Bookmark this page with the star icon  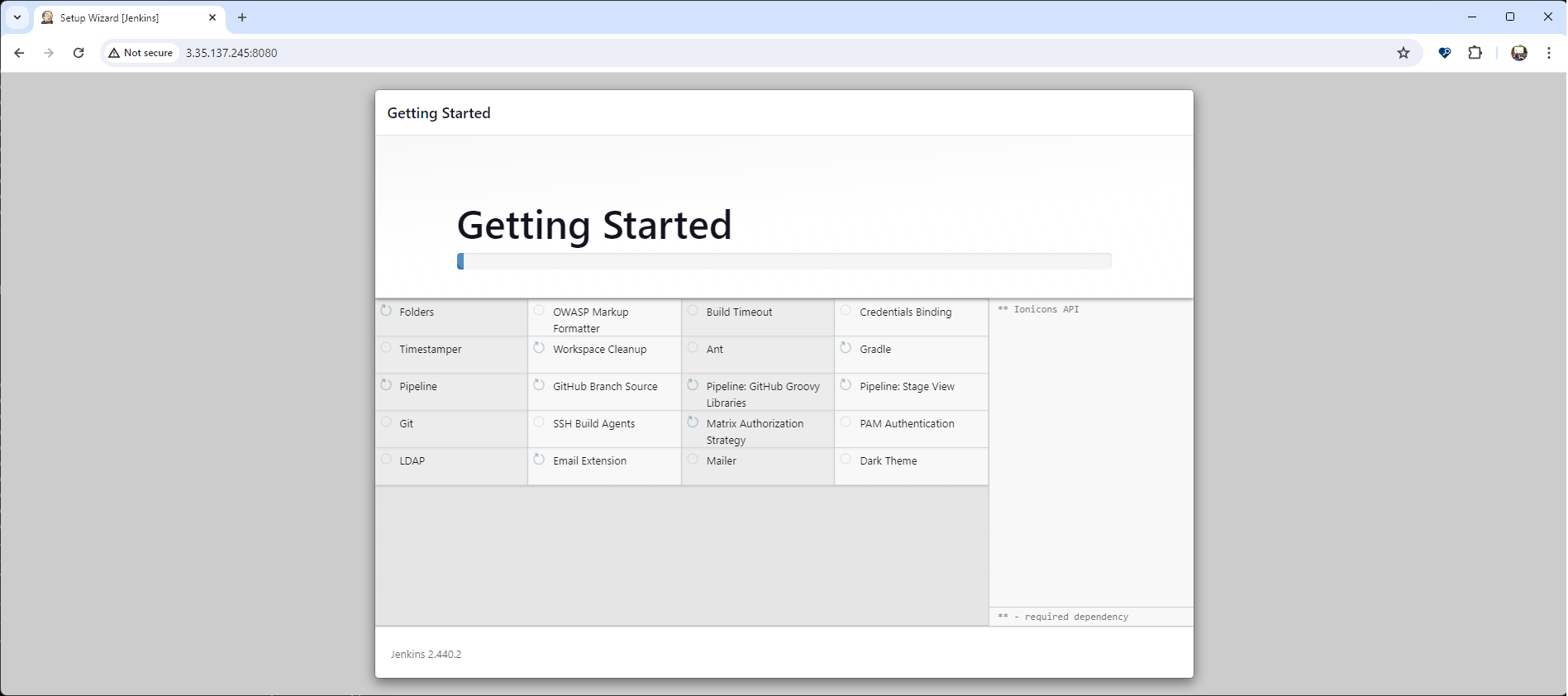(1404, 53)
